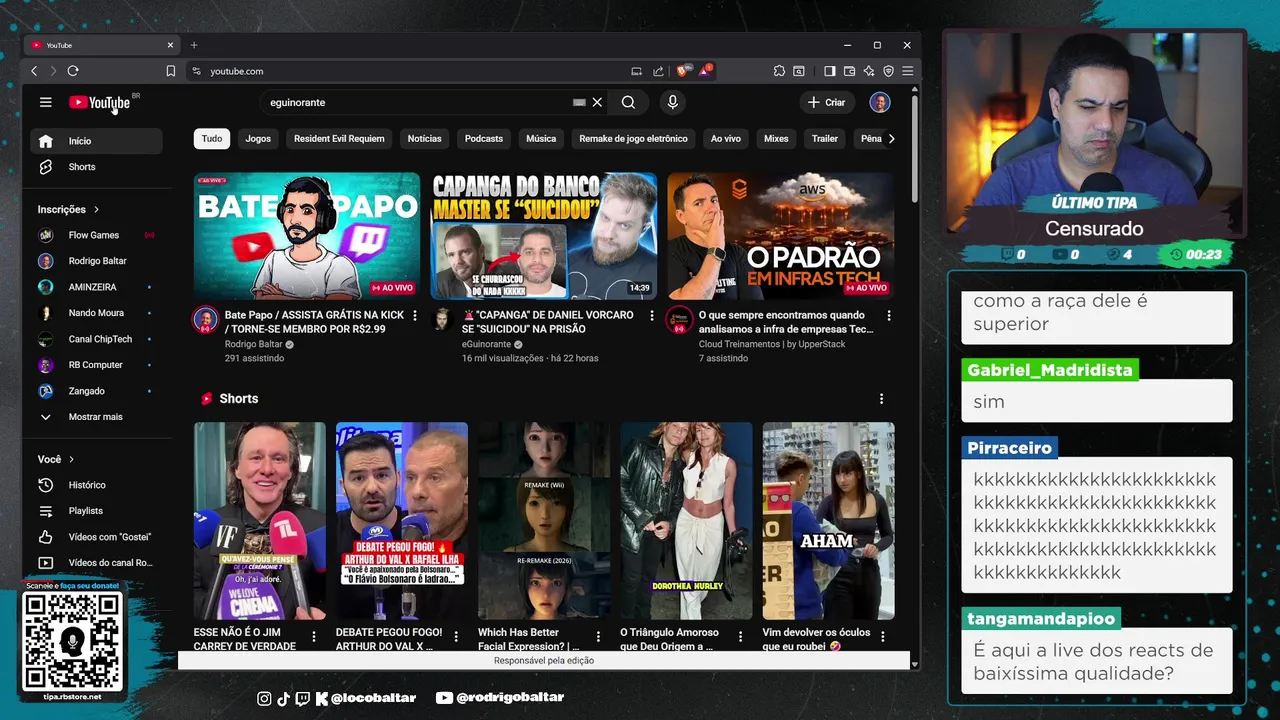Click the browser back arrow

(34, 71)
